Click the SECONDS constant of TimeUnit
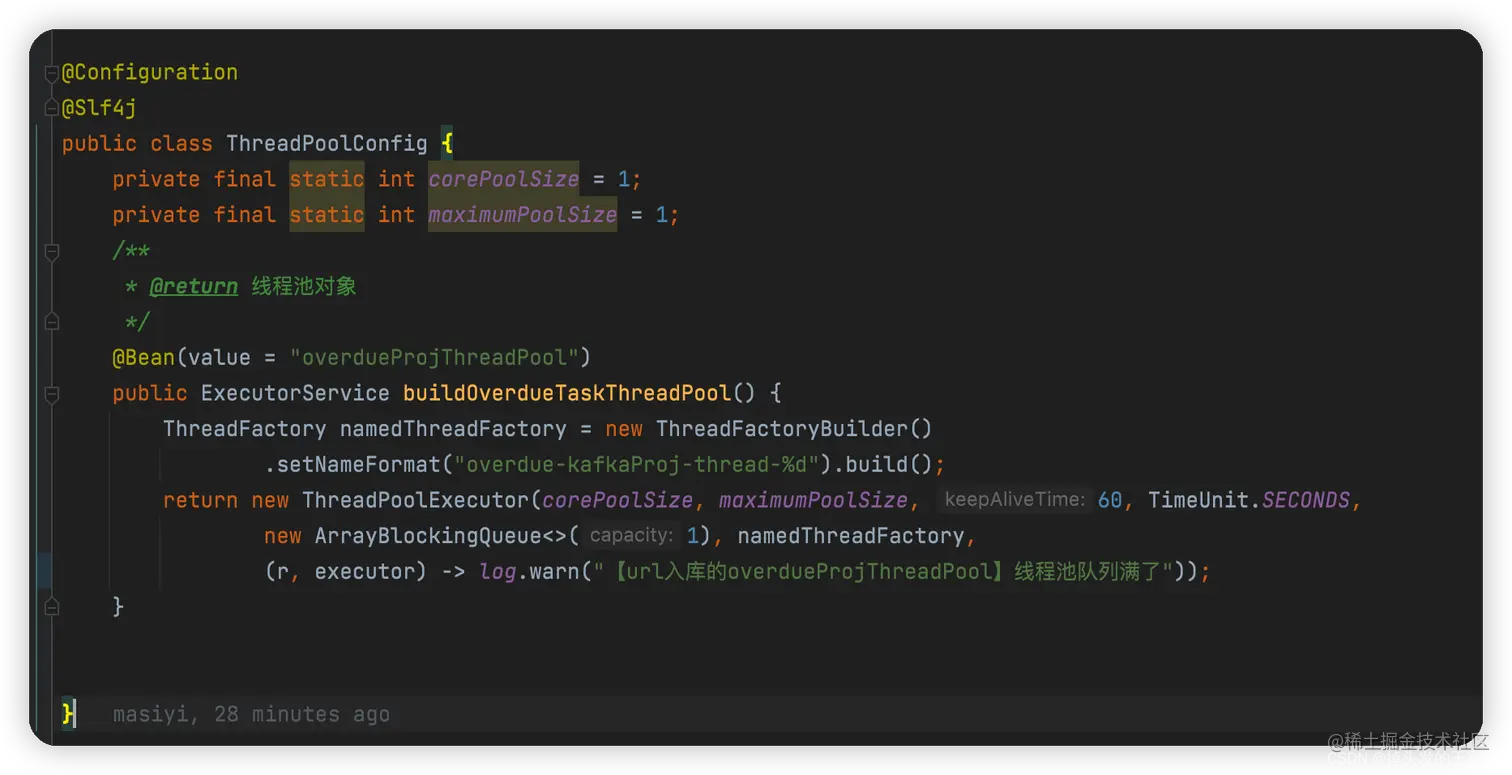Image resolution: width=1512 pixels, height=775 pixels. click(x=1305, y=500)
